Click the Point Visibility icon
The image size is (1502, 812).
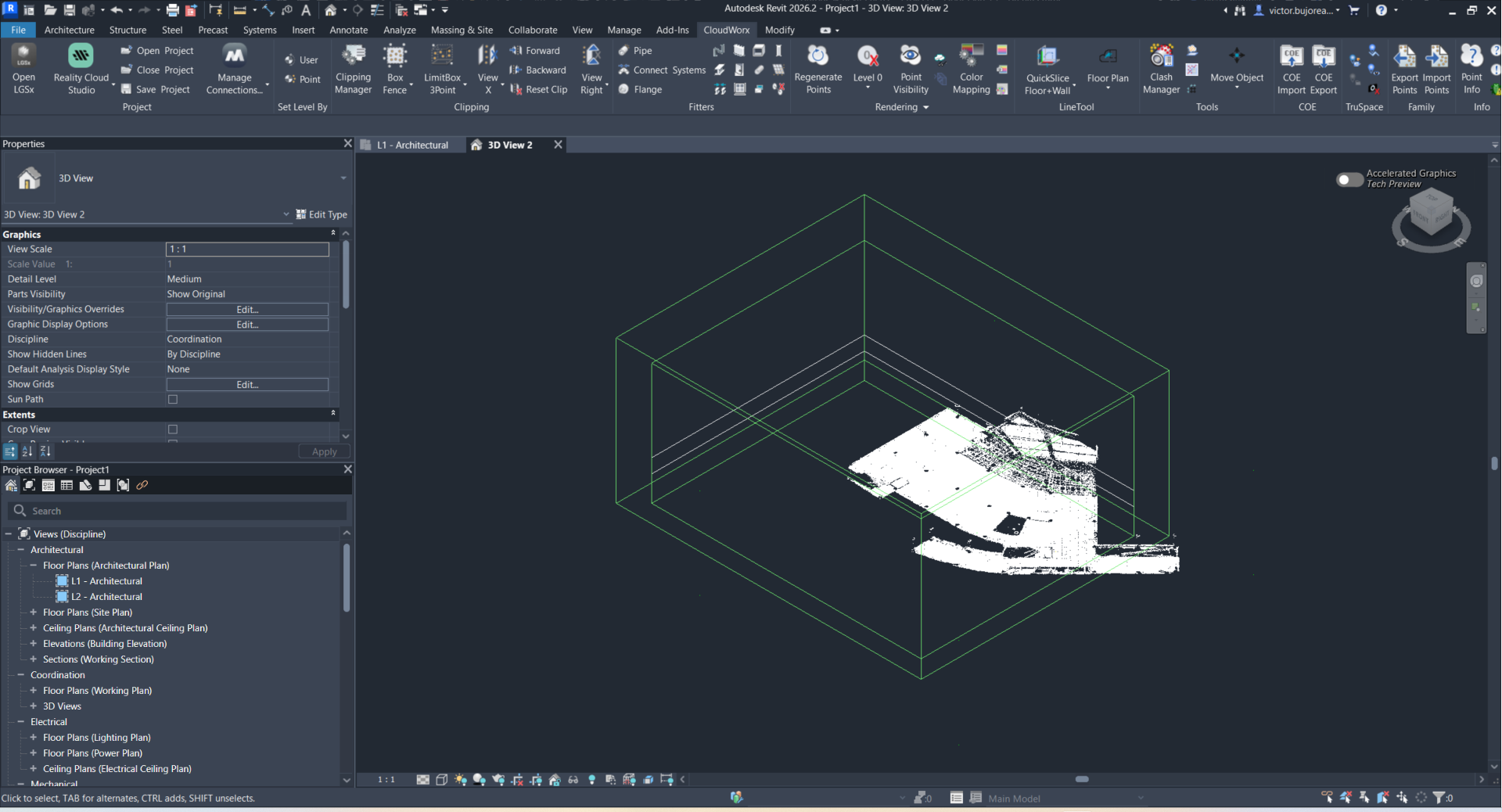911,56
